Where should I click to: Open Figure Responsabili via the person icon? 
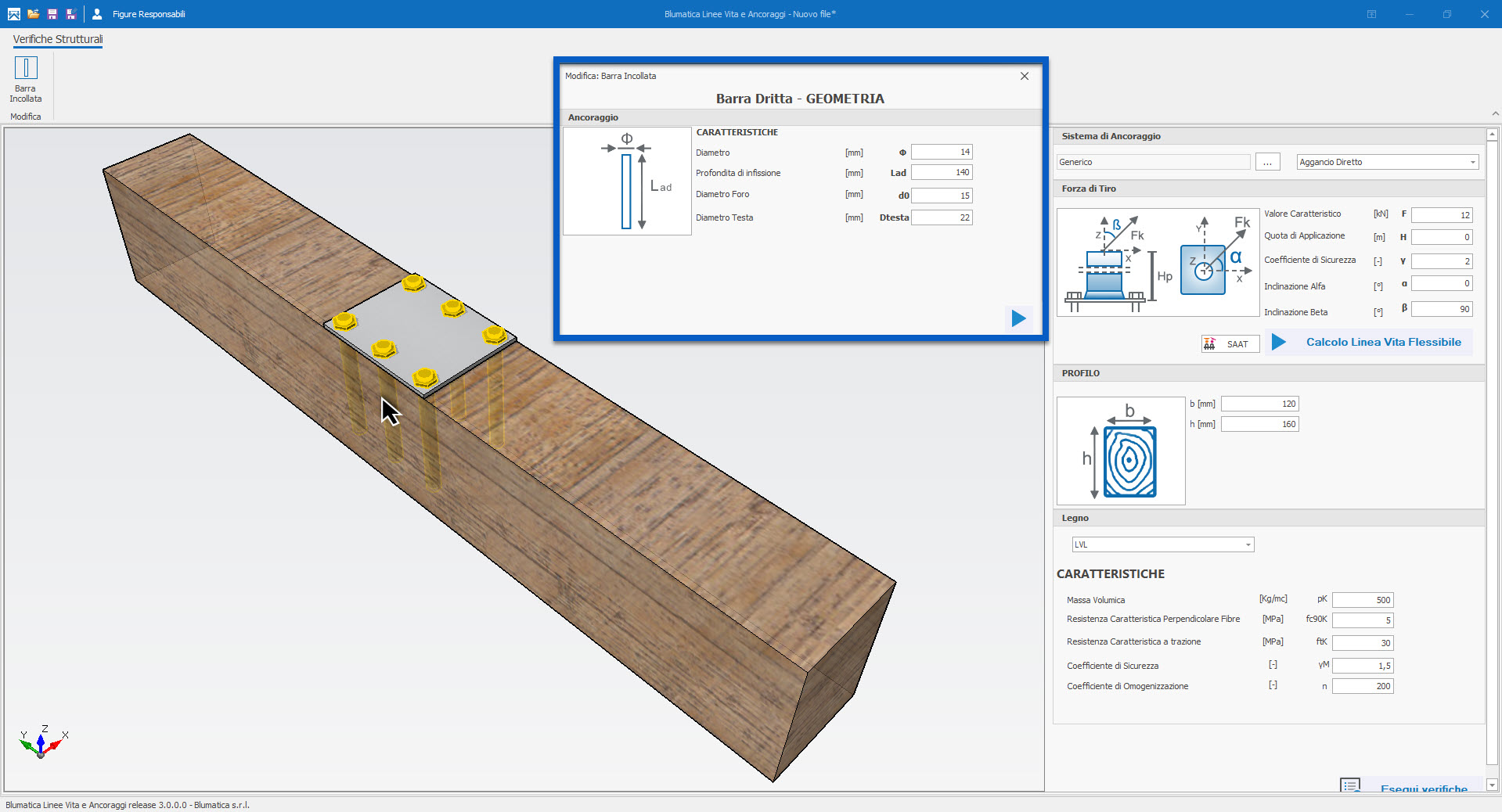97,14
